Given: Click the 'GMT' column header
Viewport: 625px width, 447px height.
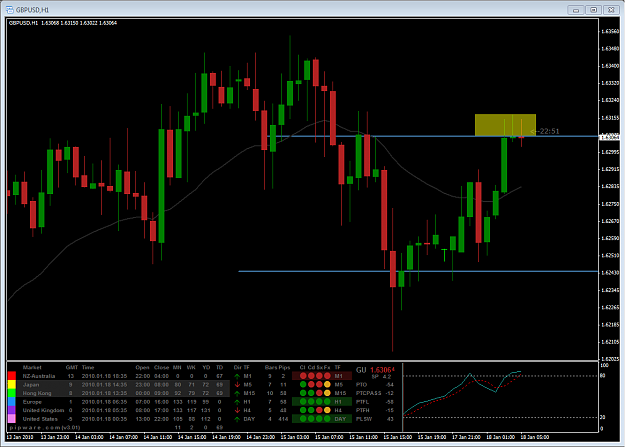Looking at the screenshot, I should 72,367.
